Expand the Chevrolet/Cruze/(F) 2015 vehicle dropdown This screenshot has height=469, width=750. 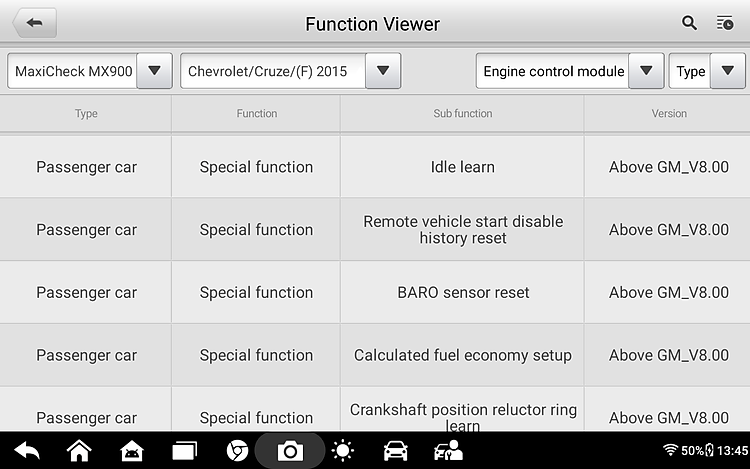point(383,71)
